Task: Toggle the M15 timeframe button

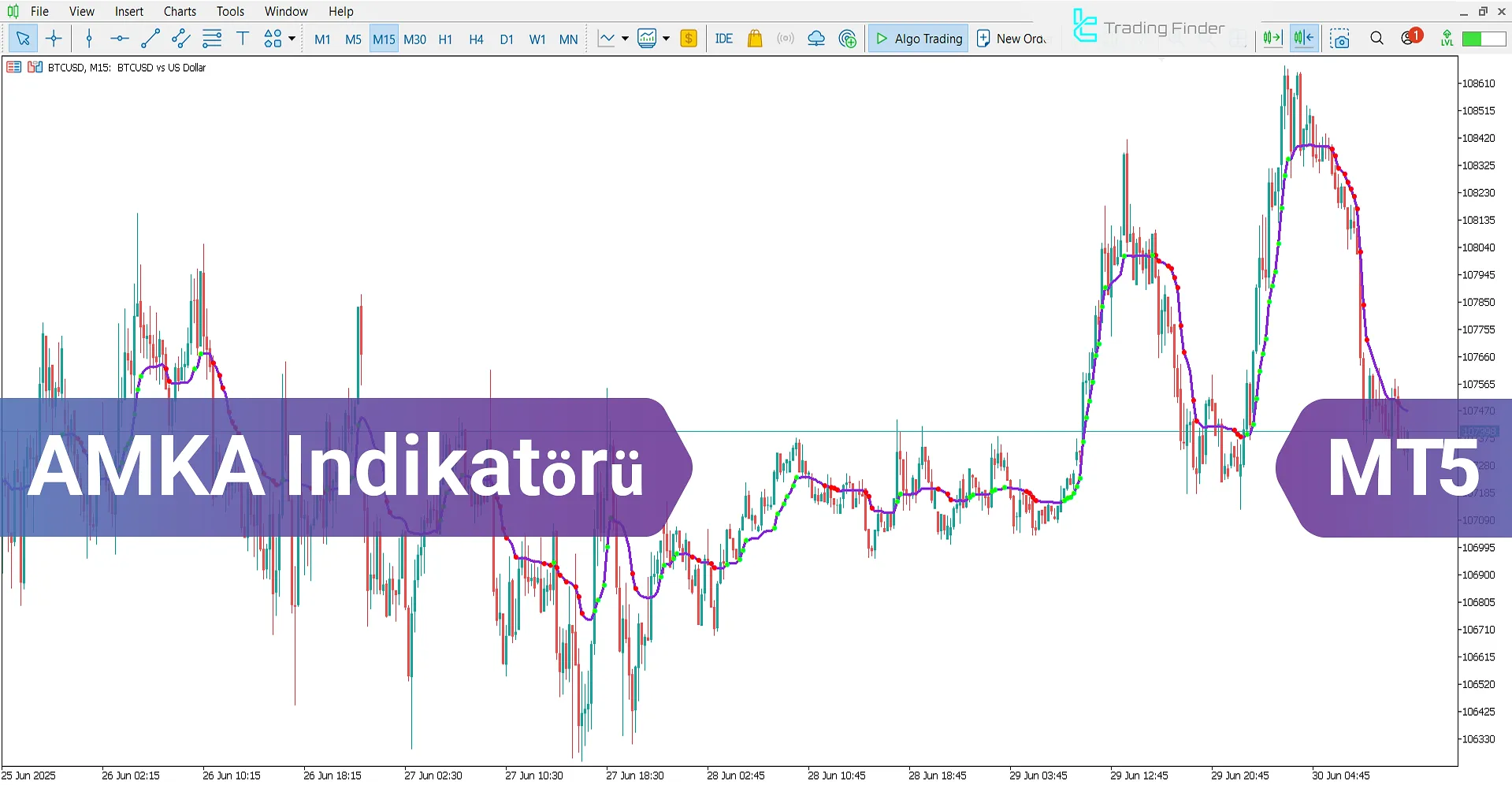Action: [x=384, y=39]
